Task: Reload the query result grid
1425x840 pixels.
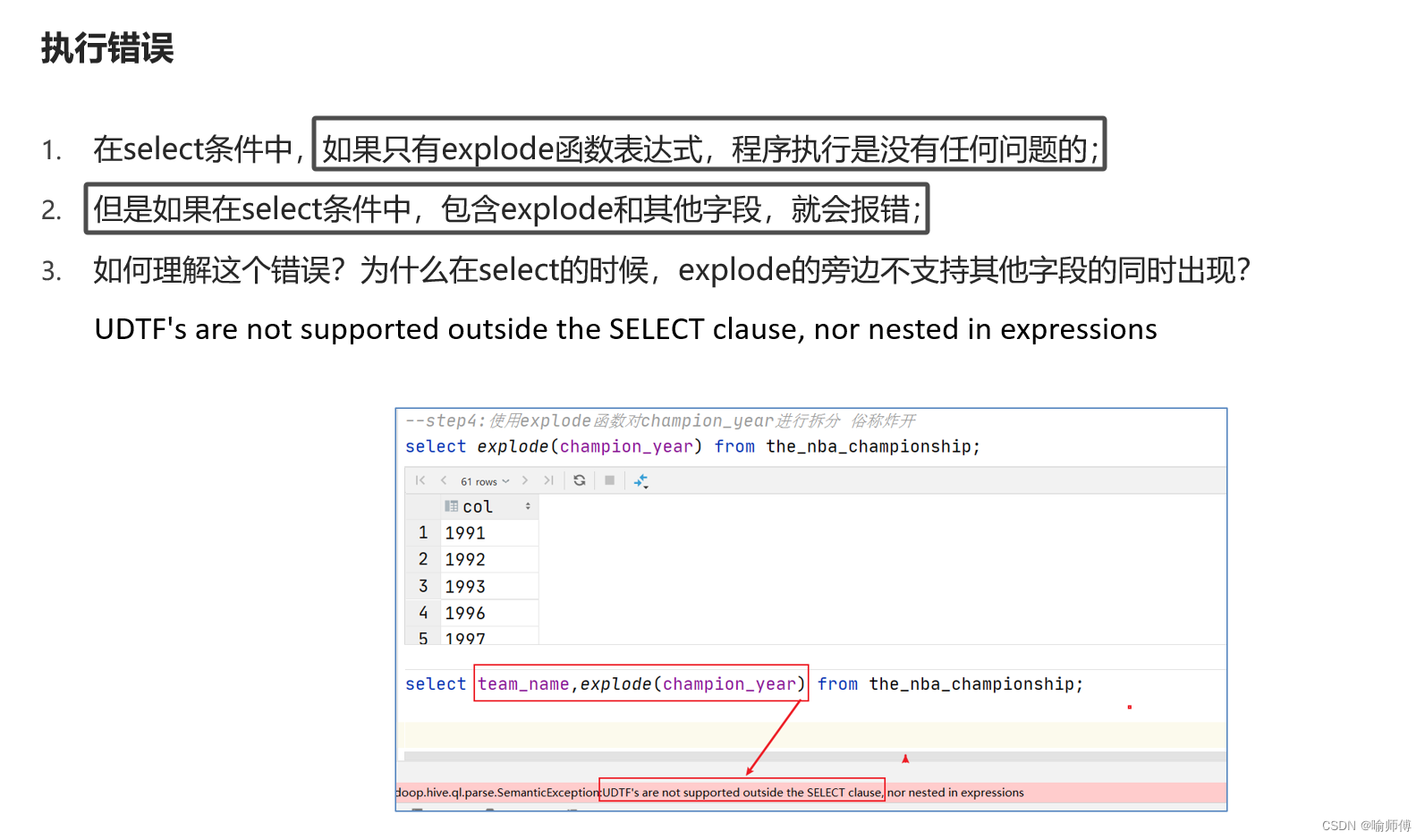Action: click(580, 480)
